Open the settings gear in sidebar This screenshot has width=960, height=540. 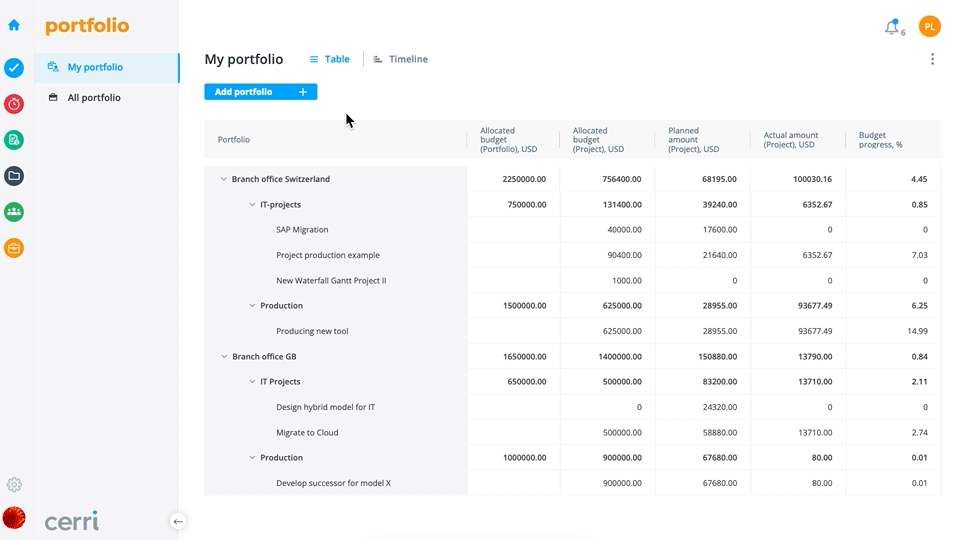pyautogui.click(x=14, y=485)
